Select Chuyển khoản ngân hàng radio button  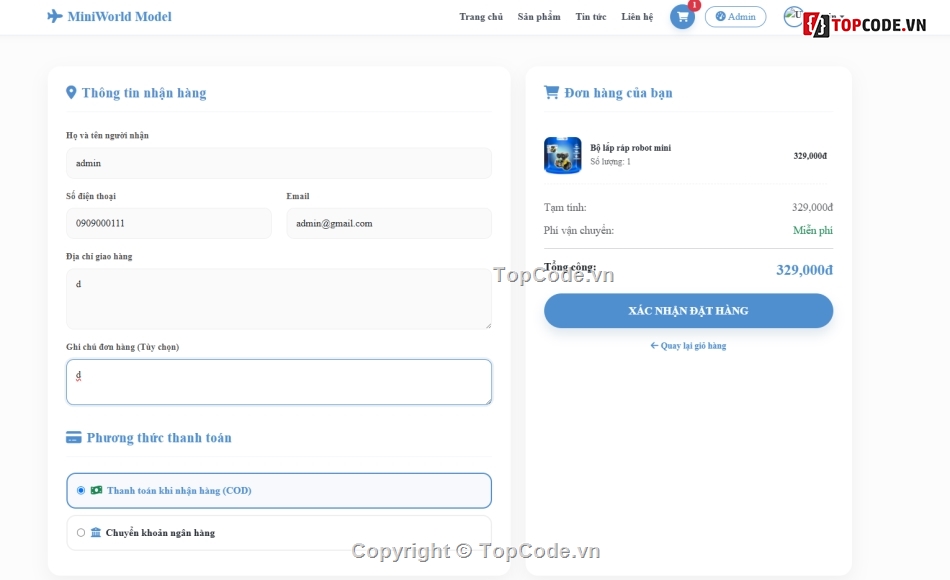[81, 533]
